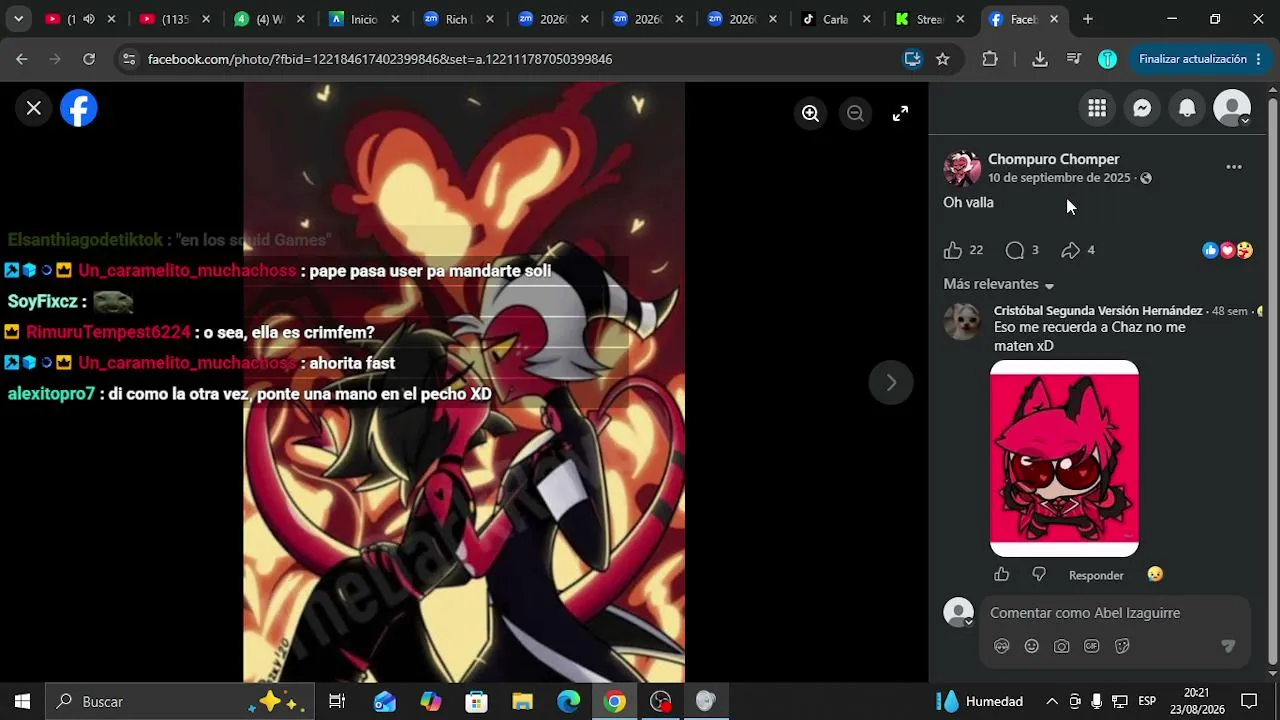1280x720 pixels.
Task: Dislike Cristóbal's comment
Action: 1039,574
